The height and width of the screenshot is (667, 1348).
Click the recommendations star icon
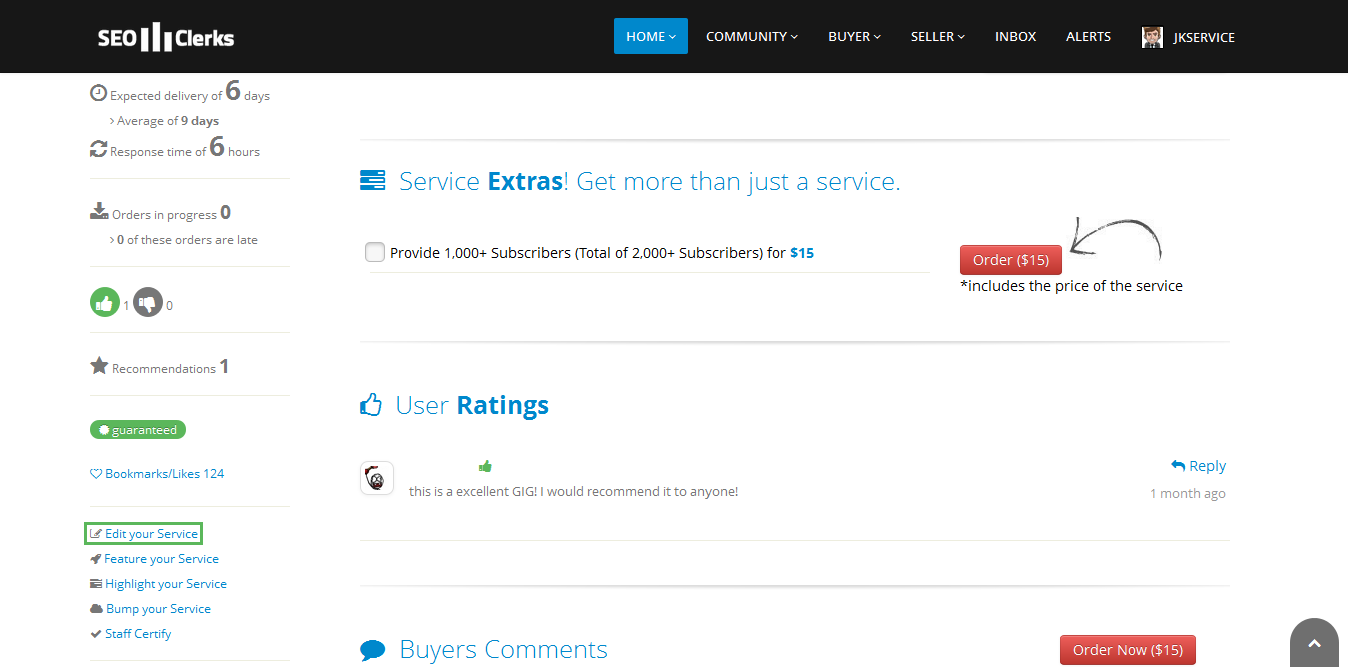click(x=99, y=366)
